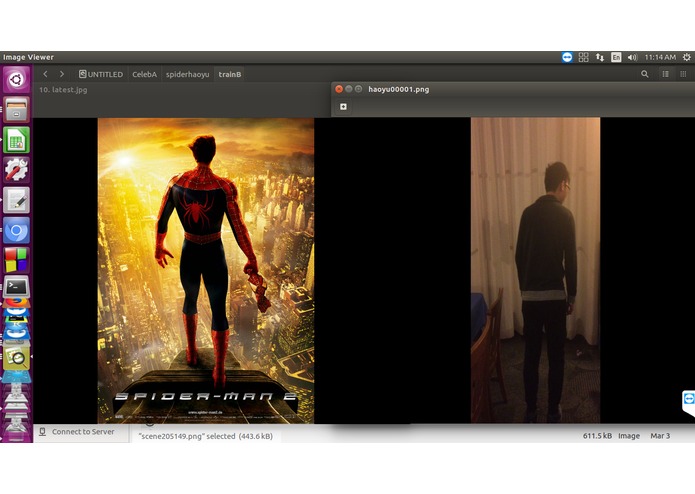Open the workspace grid indicator in top panel
This screenshot has height=494, width=695.
coord(584,57)
